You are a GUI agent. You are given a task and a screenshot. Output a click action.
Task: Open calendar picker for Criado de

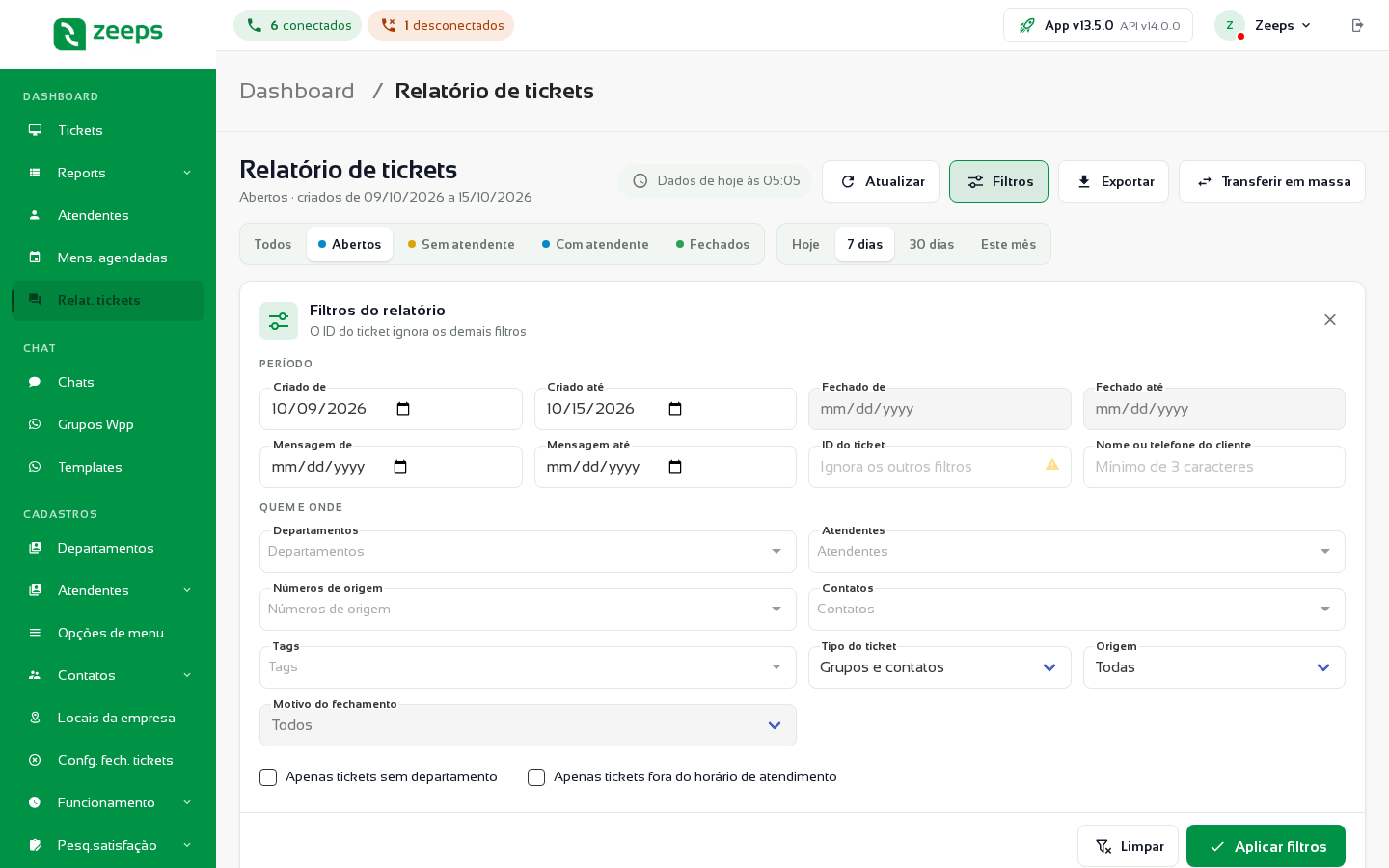point(403,409)
